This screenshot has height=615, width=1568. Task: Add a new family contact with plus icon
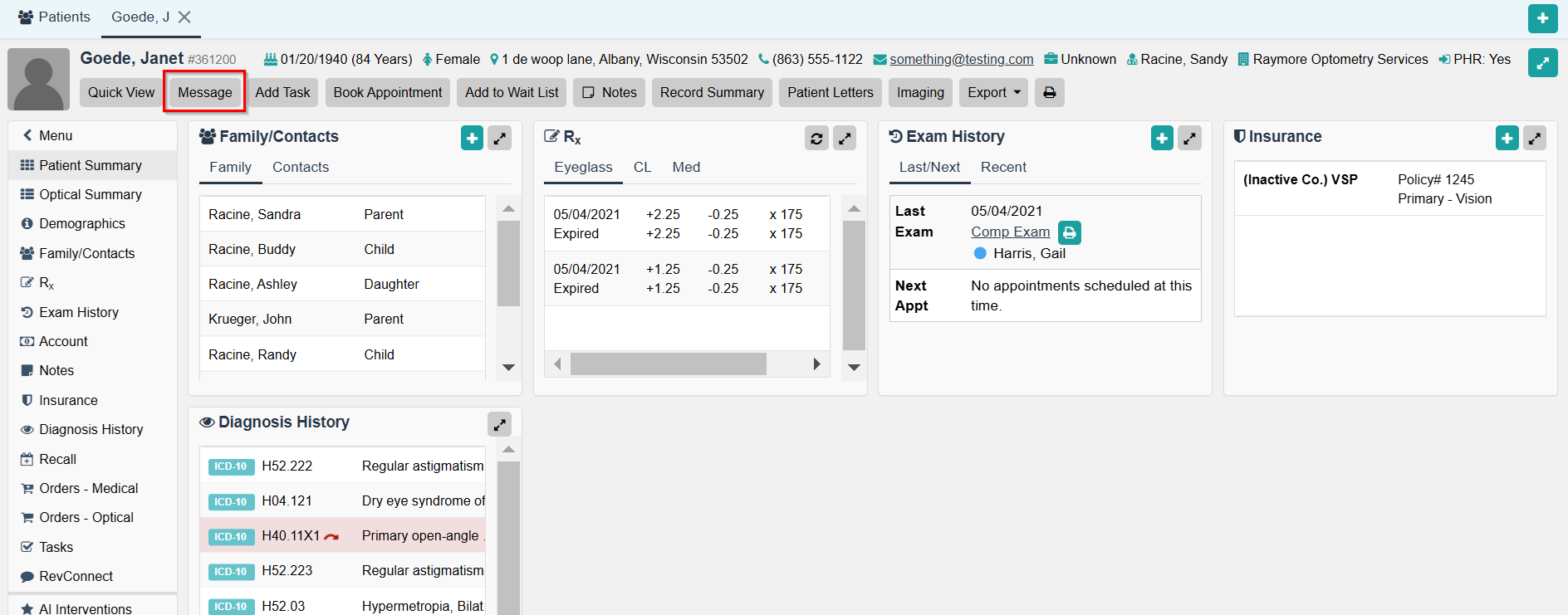[472, 139]
